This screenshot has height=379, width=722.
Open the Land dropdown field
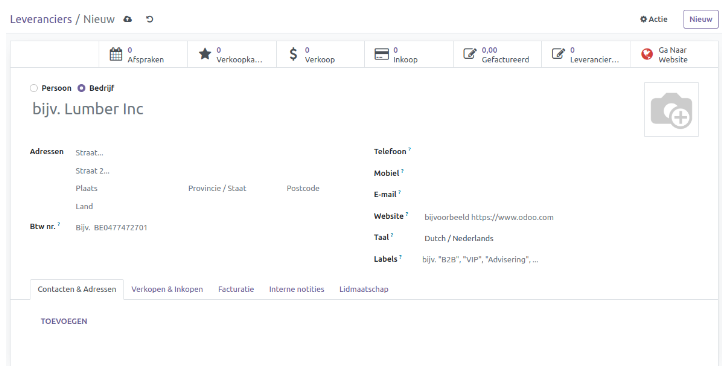[207, 206]
